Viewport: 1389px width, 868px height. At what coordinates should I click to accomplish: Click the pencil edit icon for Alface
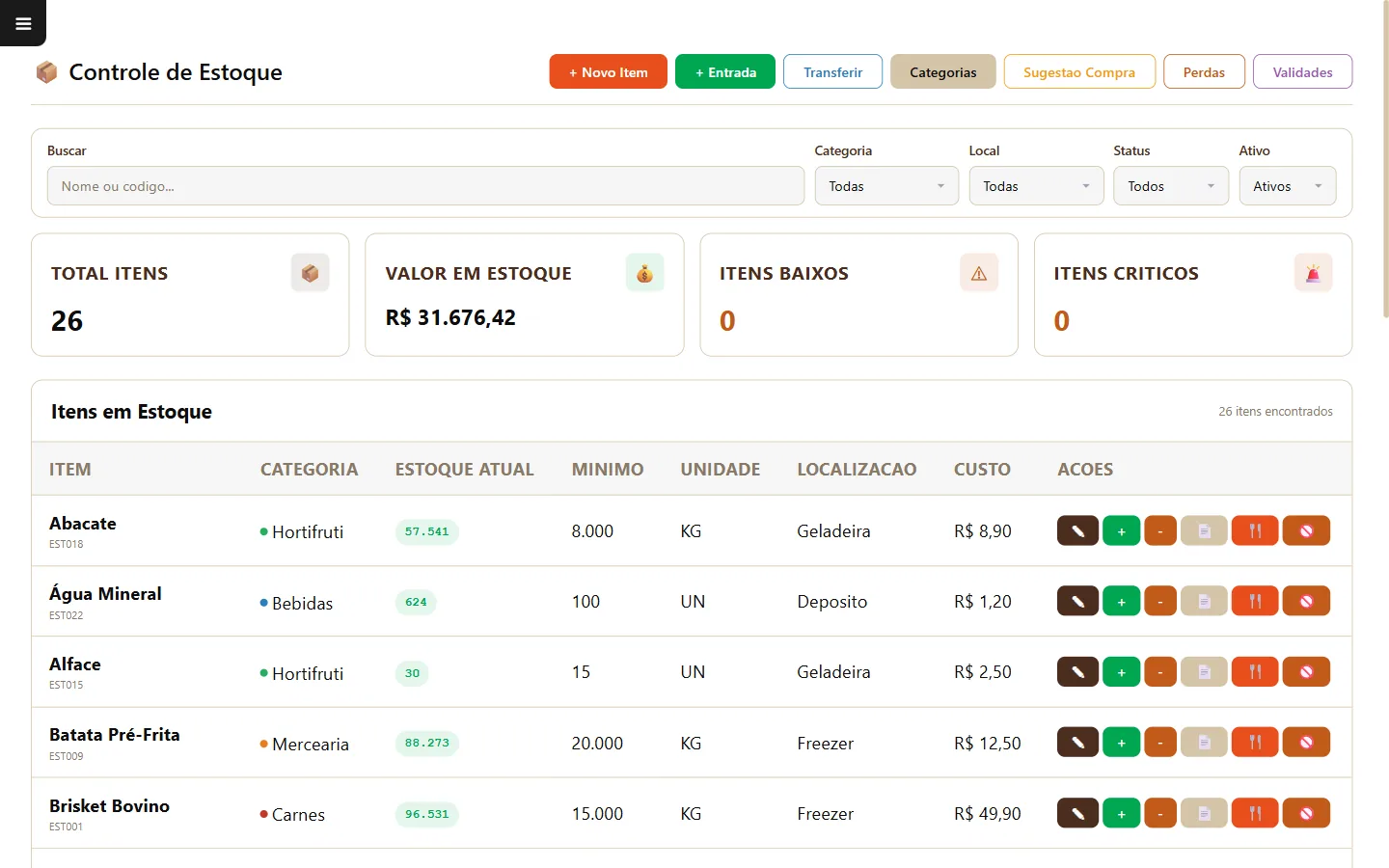point(1077,671)
